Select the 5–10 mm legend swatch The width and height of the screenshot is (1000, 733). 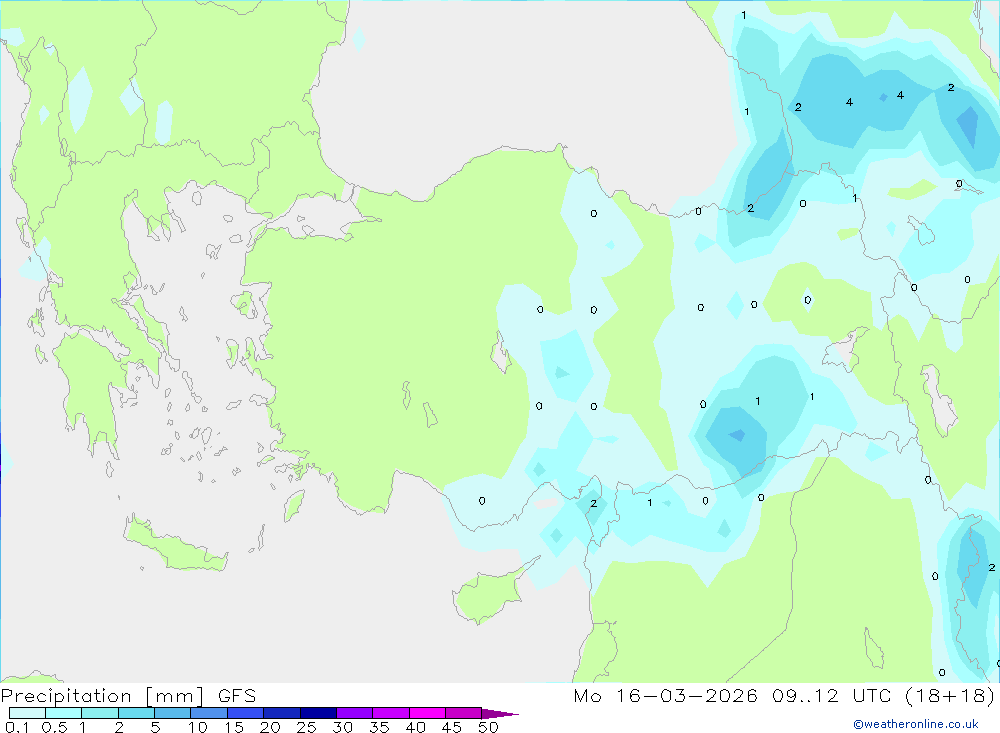(173, 713)
